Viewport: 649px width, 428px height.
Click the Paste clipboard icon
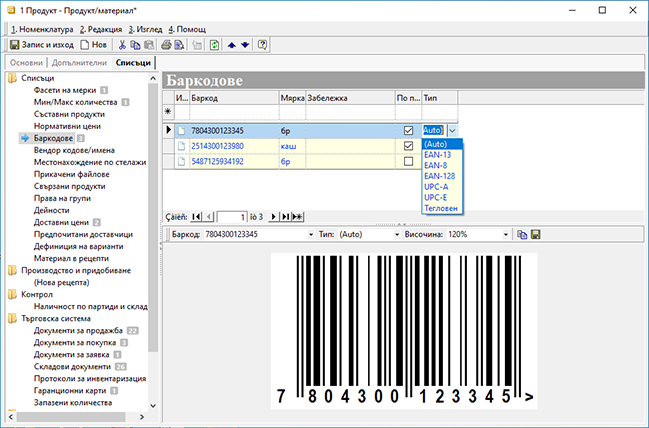149,45
